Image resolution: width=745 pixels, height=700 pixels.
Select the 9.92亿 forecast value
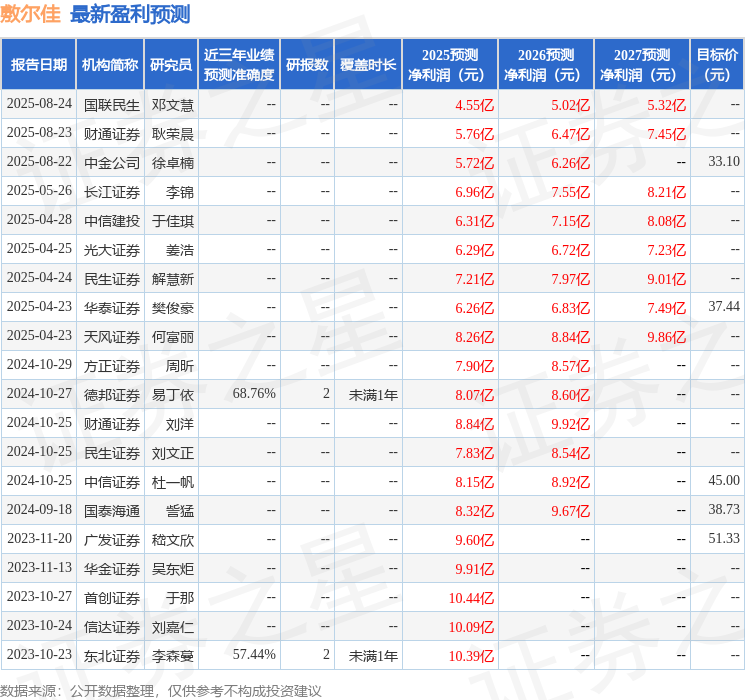click(x=571, y=424)
